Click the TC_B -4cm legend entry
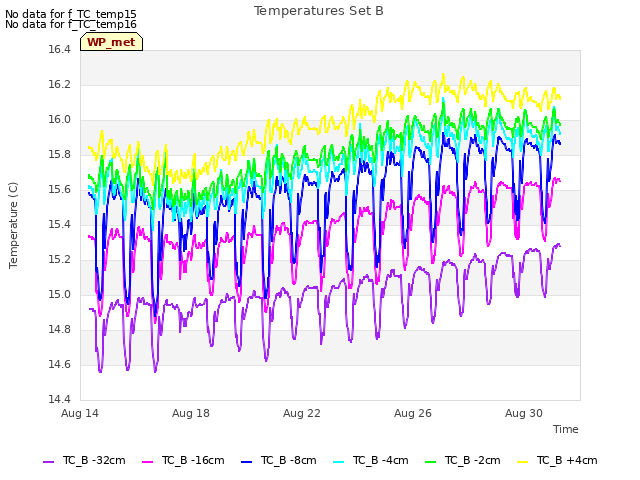Image resolution: width=640 pixels, height=480 pixels. pos(371,461)
